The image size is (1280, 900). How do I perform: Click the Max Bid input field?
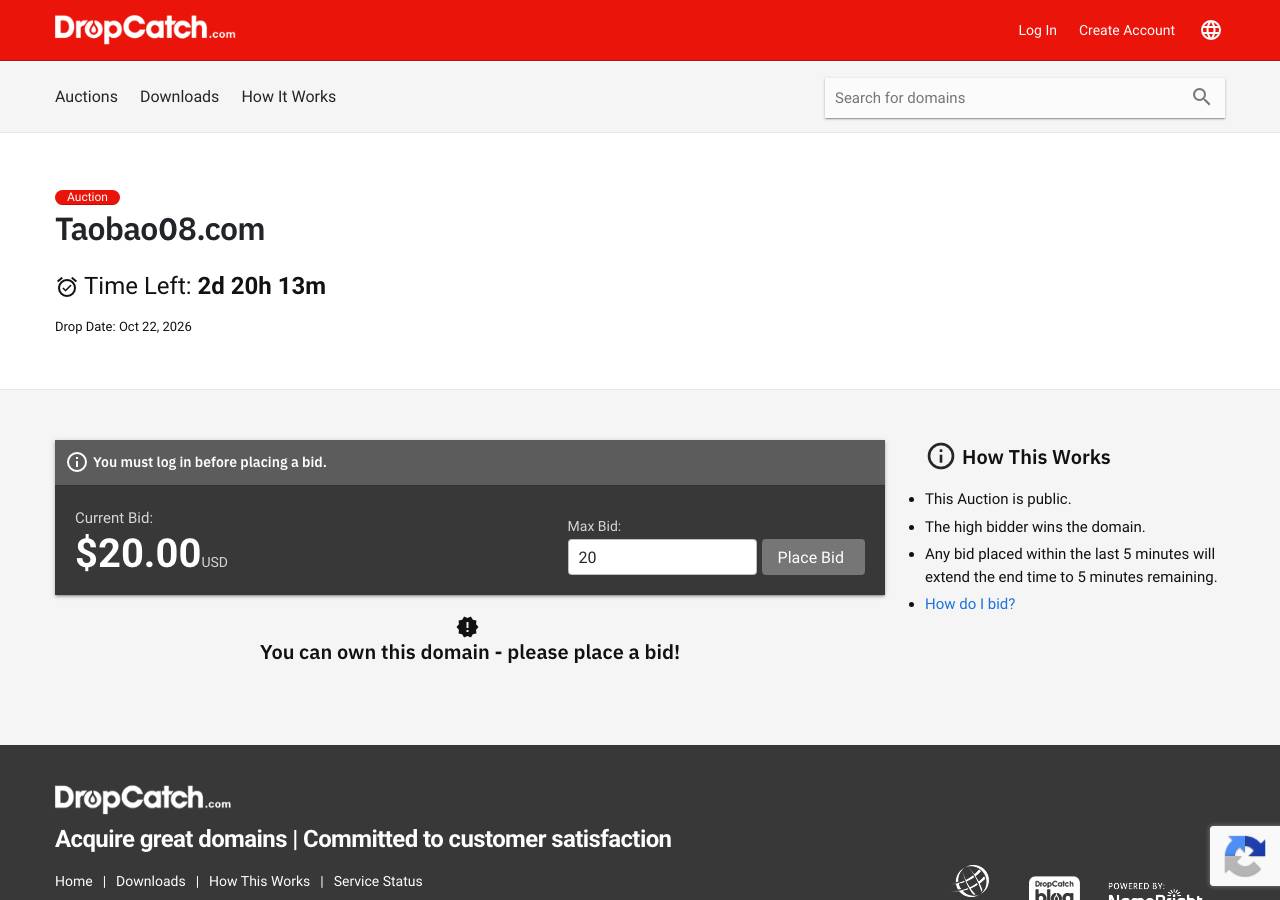click(x=662, y=557)
